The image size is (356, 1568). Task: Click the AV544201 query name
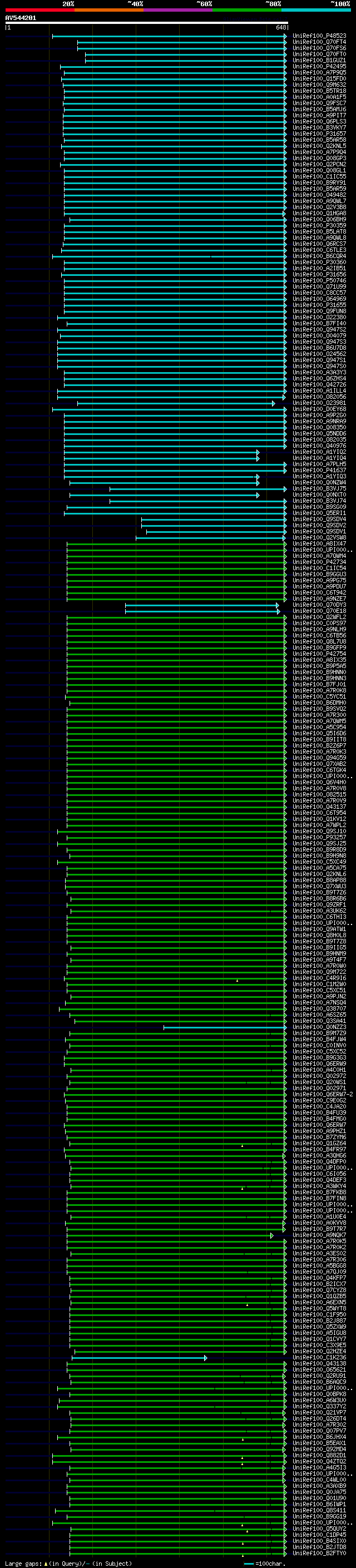[x=21, y=18]
